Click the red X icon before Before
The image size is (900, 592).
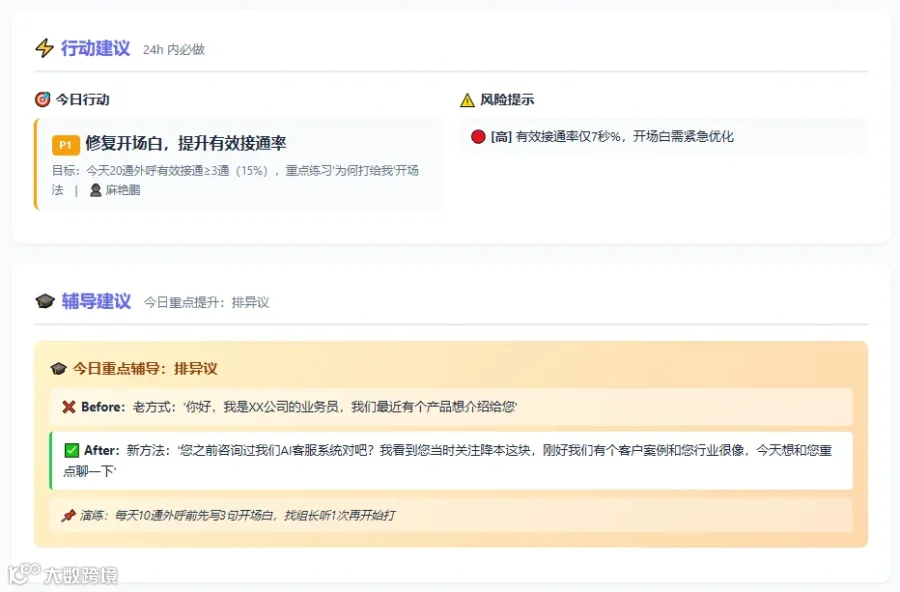click(x=69, y=407)
